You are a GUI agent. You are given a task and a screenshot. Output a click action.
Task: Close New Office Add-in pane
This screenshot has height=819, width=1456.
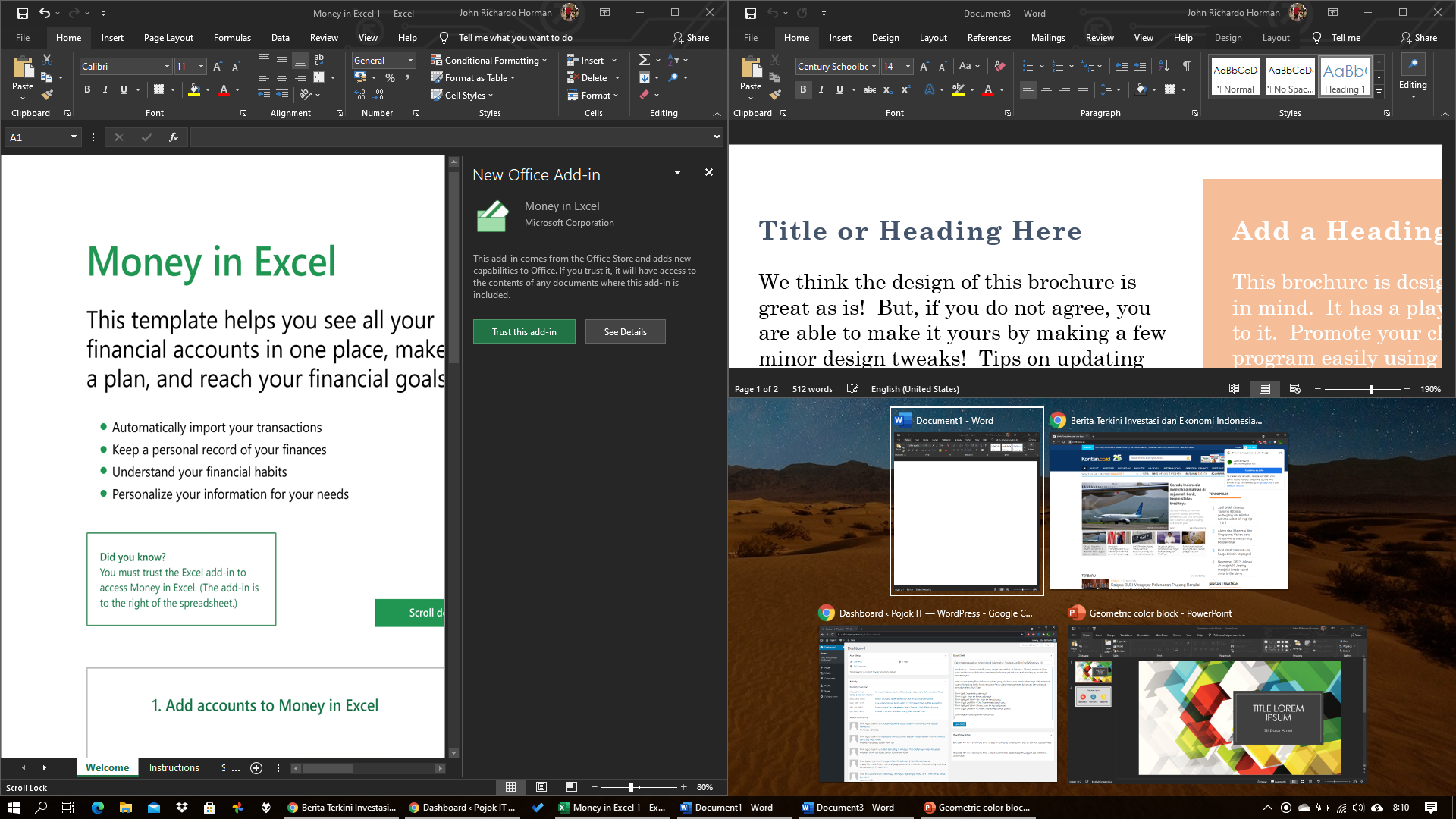709,172
